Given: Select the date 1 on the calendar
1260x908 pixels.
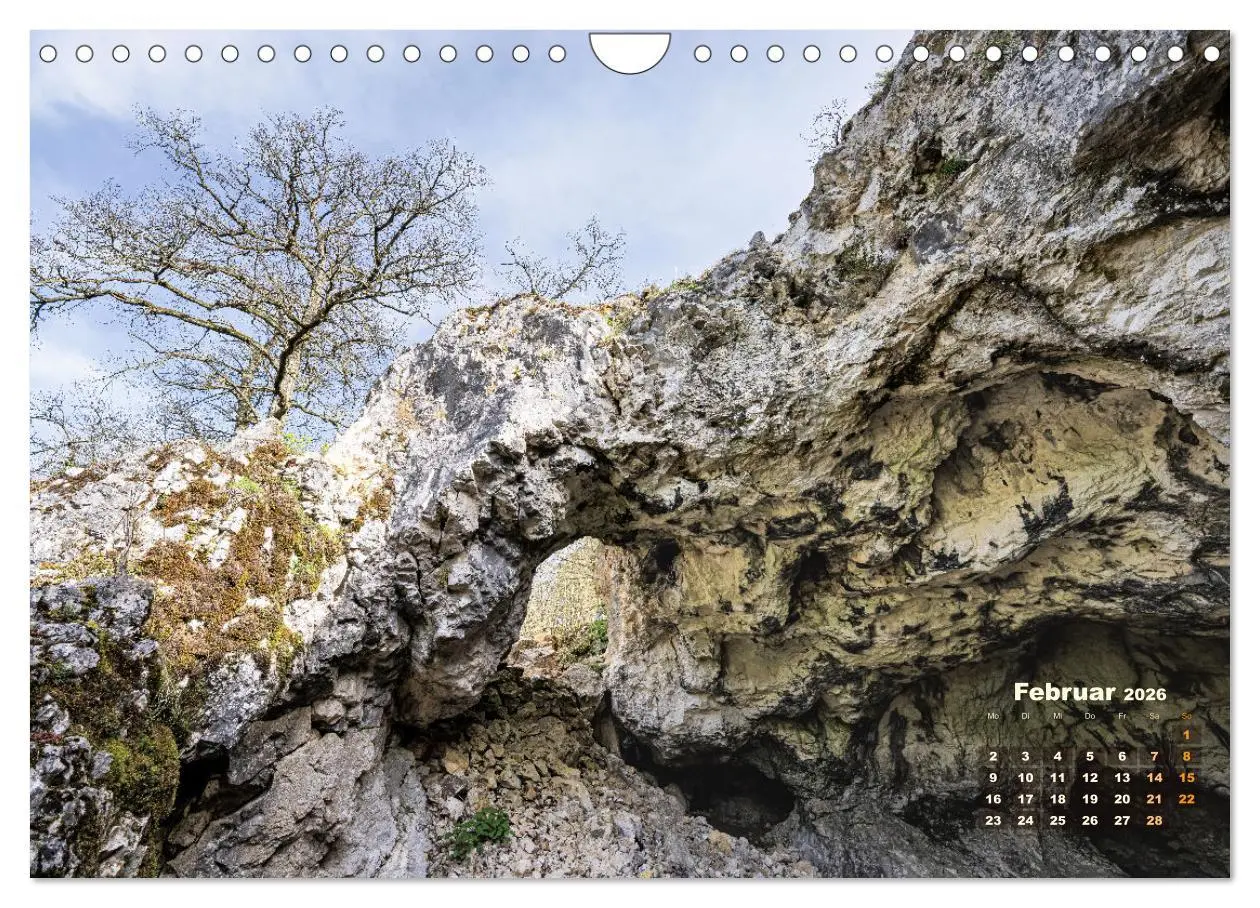Looking at the screenshot, I should (1186, 733).
